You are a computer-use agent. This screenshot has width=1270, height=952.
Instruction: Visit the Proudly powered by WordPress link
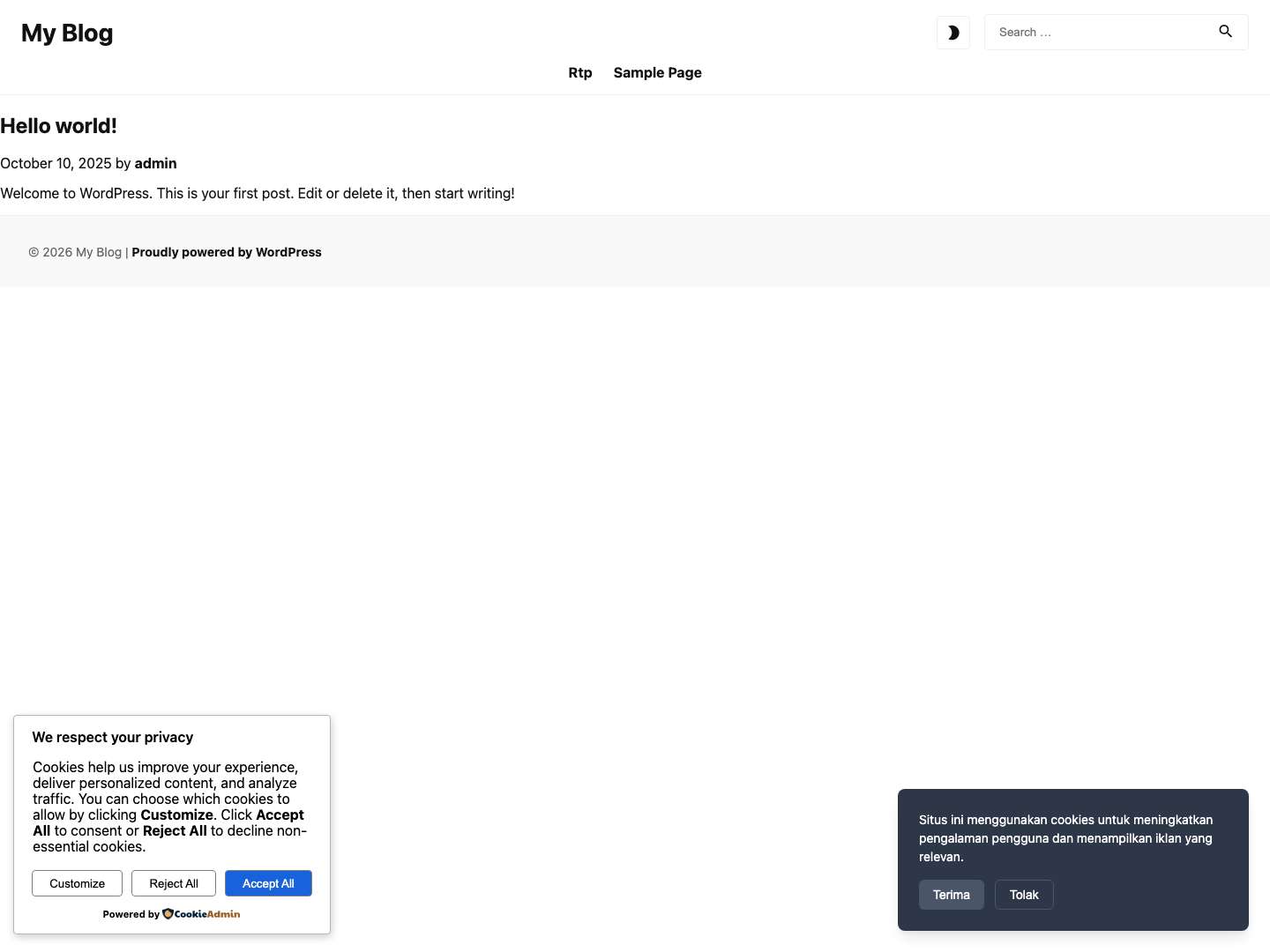(x=226, y=252)
